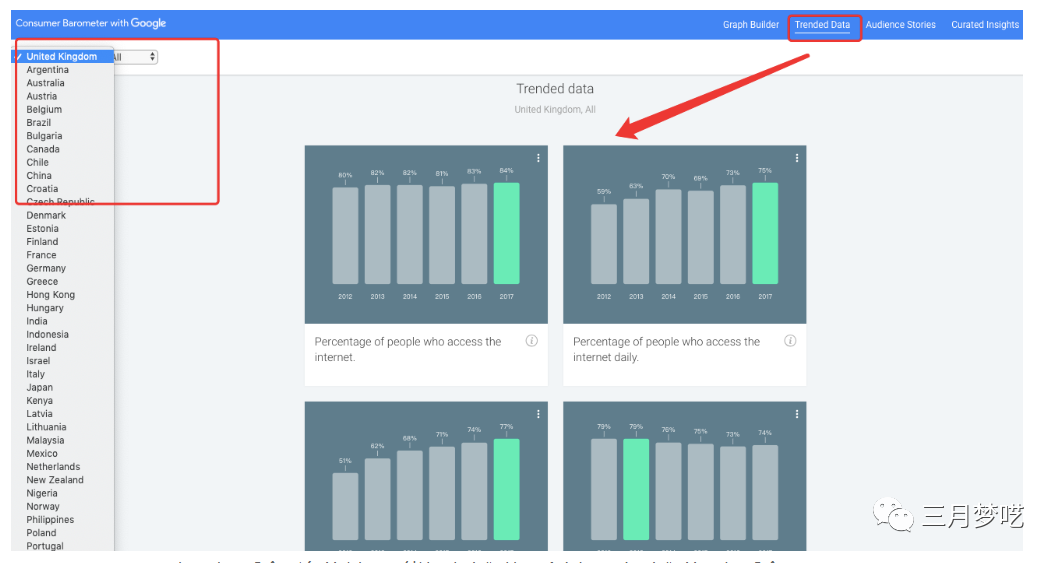Open three-dot menu on internet access chart
Image resolution: width=1059 pixels, height=563 pixels.
click(x=538, y=158)
